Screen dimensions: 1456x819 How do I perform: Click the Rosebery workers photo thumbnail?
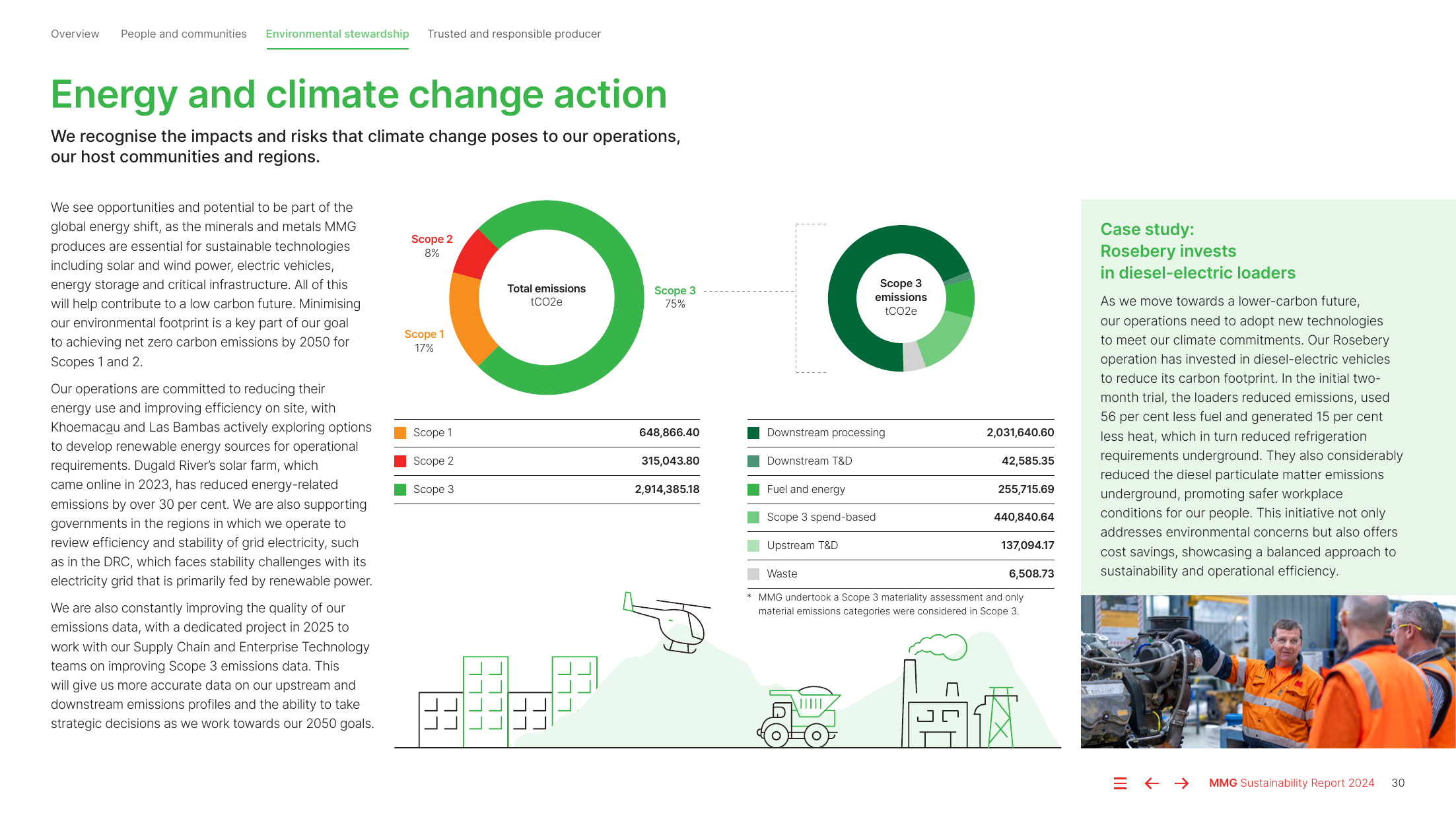1268,672
